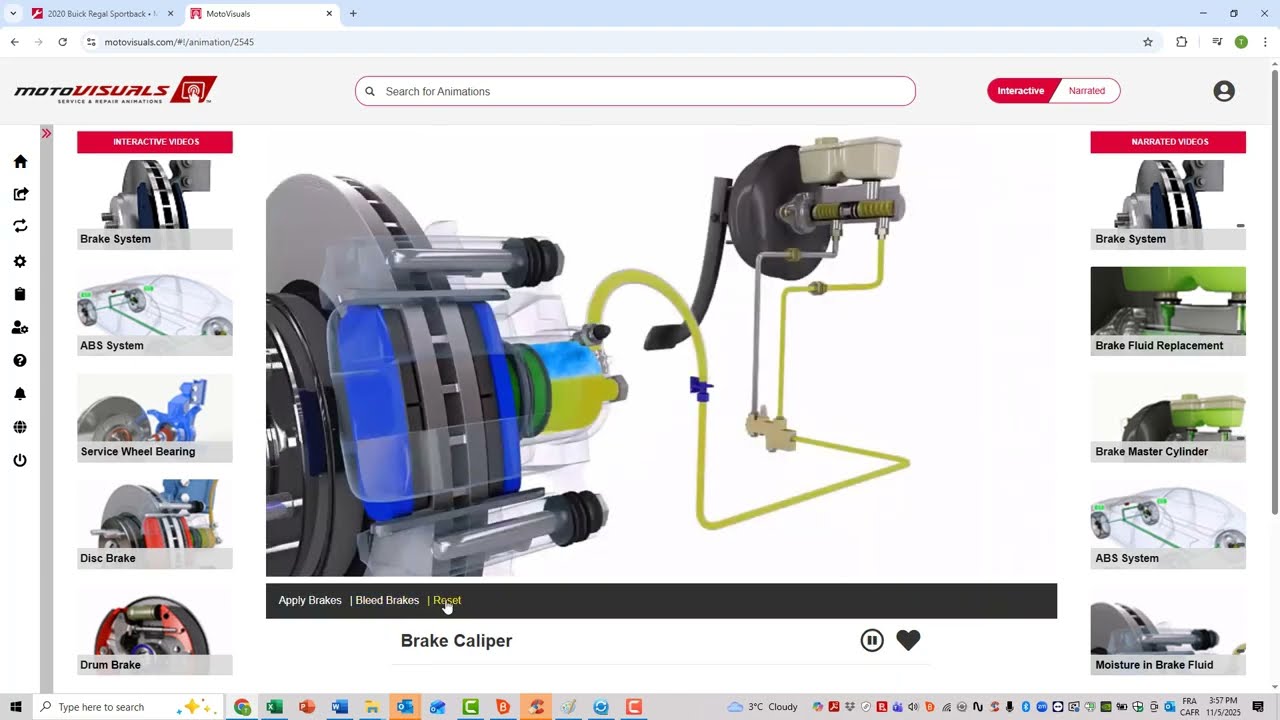Click the weather widget 3°C Cloudy
The height and width of the screenshot is (720, 1280).
pos(763,707)
